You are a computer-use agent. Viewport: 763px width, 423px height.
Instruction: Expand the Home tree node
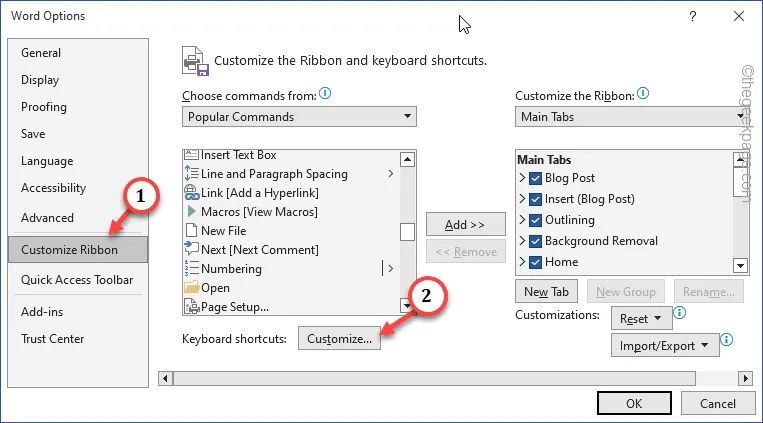click(x=522, y=261)
